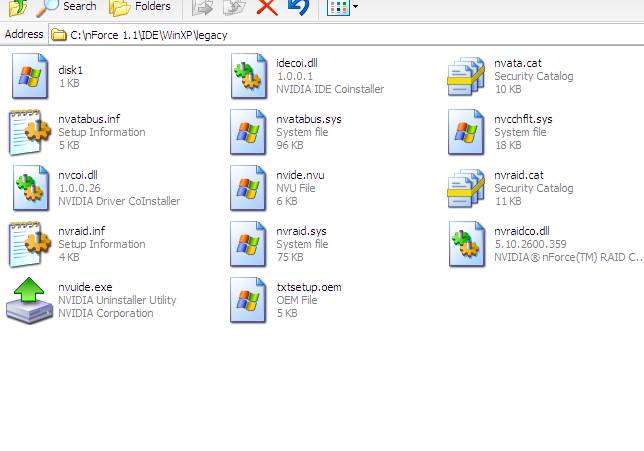Click the address bar path field
The height and width of the screenshot is (451, 644).
coord(346,35)
